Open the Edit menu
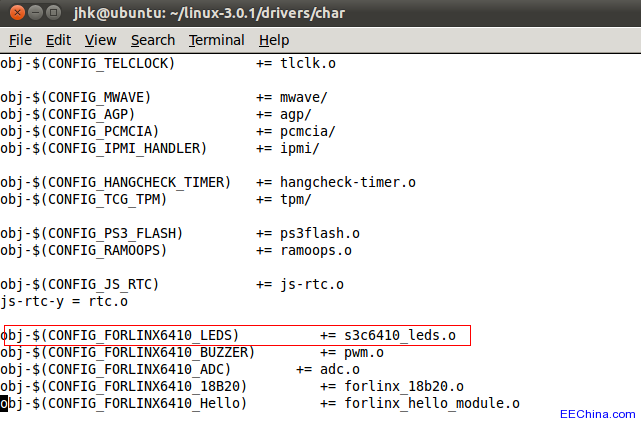Viewport: 641px width, 426px height. 58,40
